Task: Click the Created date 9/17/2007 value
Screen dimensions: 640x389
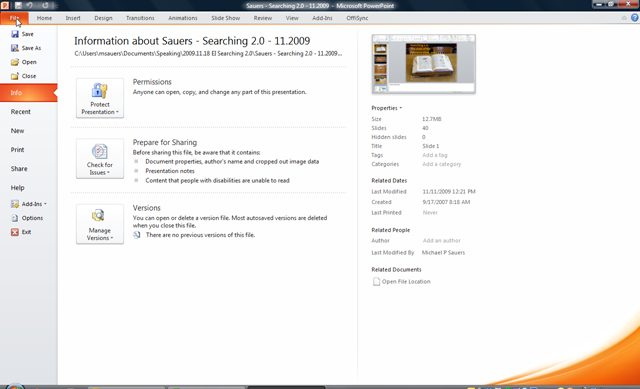Action: [x=446, y=202]
